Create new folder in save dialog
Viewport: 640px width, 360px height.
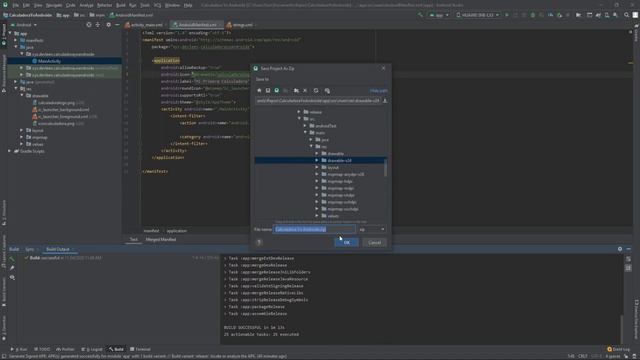296,91
